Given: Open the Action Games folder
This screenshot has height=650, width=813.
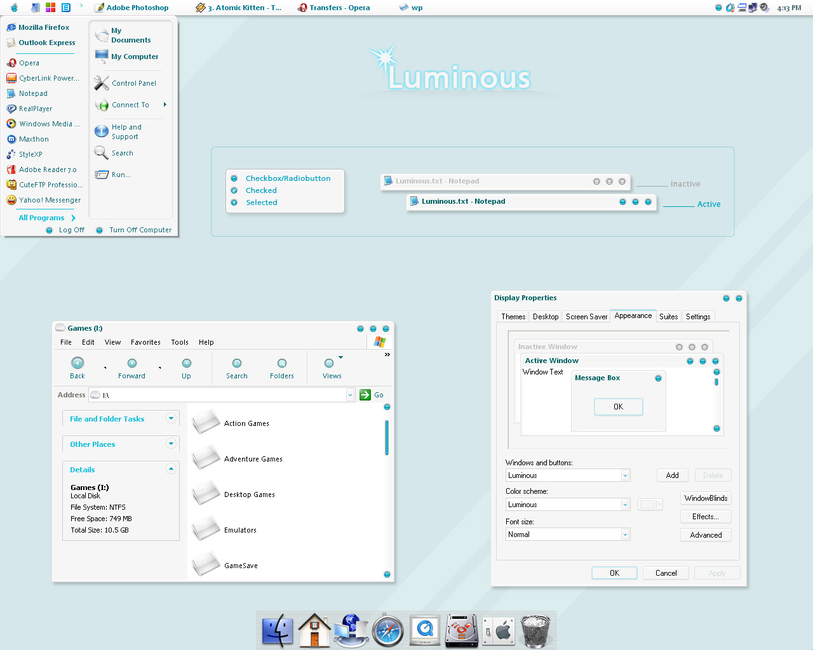Looking at the screenshot, I should click(231, 423).
